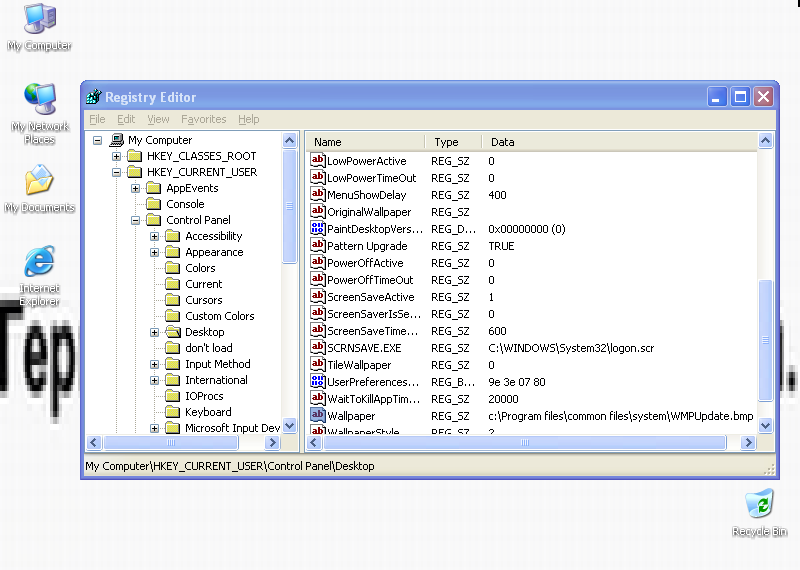Select the Cursors key in tree
The width and height of the screenshot is (800, 570).
(204, 300)
